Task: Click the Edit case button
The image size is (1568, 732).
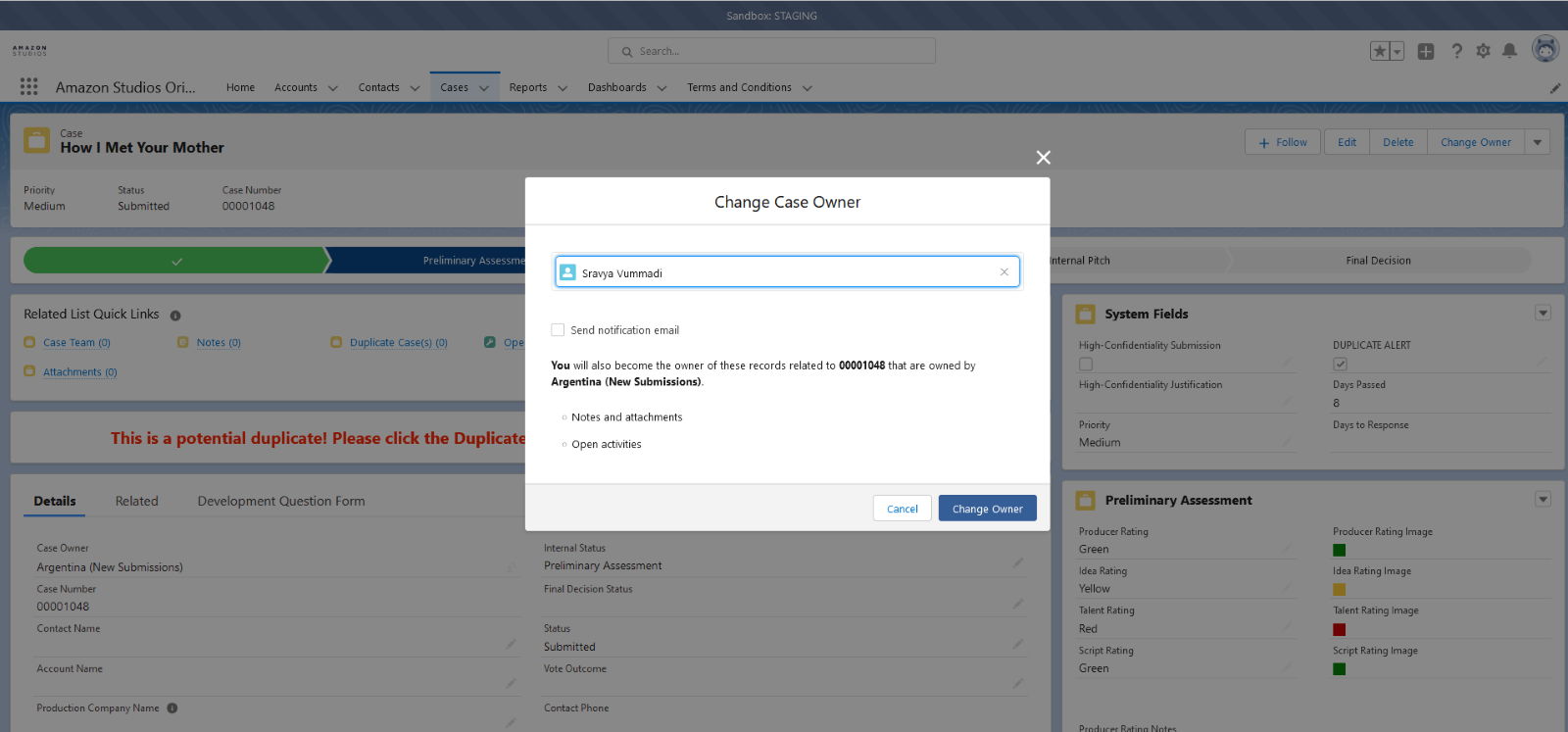Action: tap(1347, 142)
